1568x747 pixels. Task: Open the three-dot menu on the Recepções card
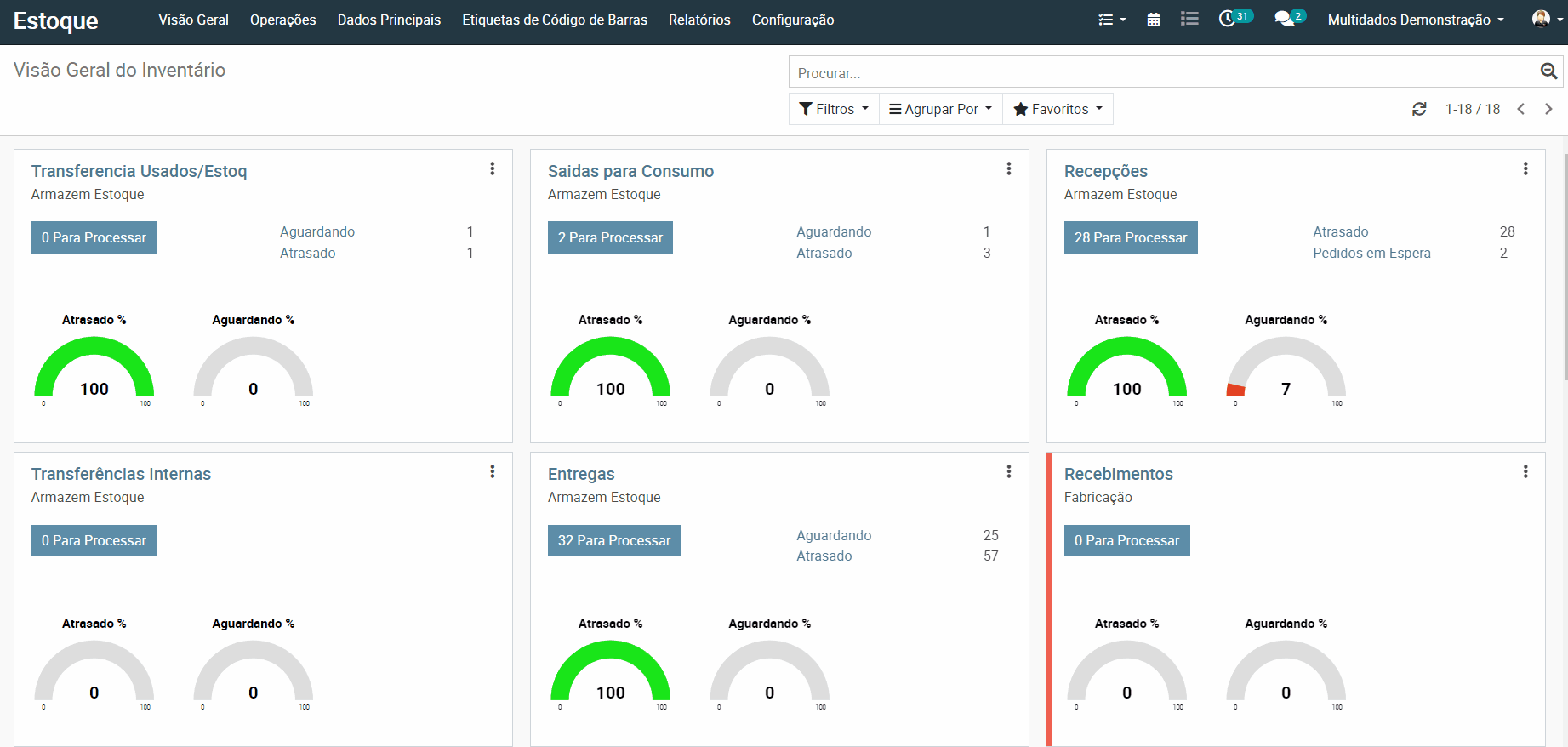1525,169
